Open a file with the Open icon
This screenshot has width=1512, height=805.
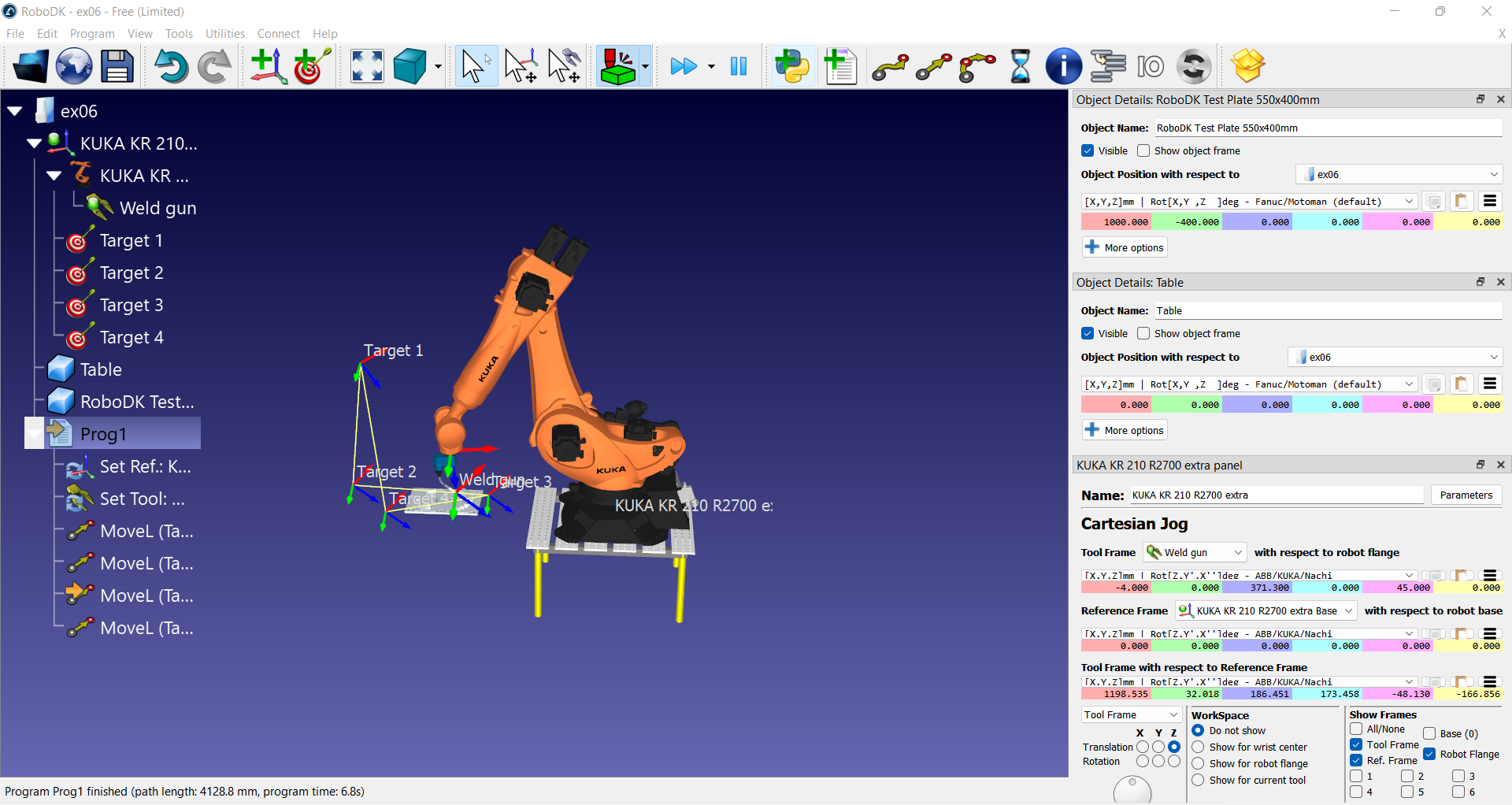coord(30,66)
